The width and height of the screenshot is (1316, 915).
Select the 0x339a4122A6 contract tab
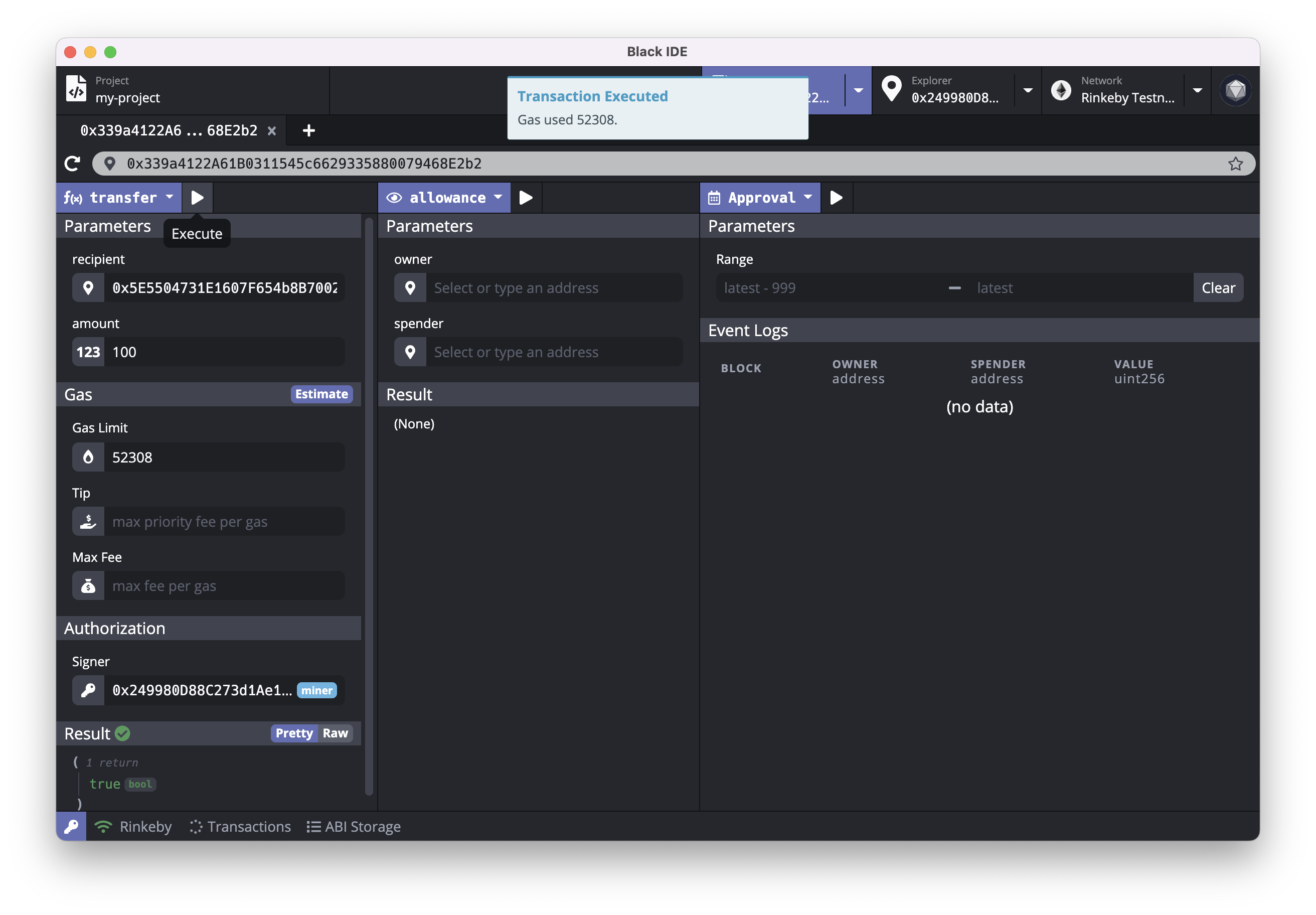169,131
